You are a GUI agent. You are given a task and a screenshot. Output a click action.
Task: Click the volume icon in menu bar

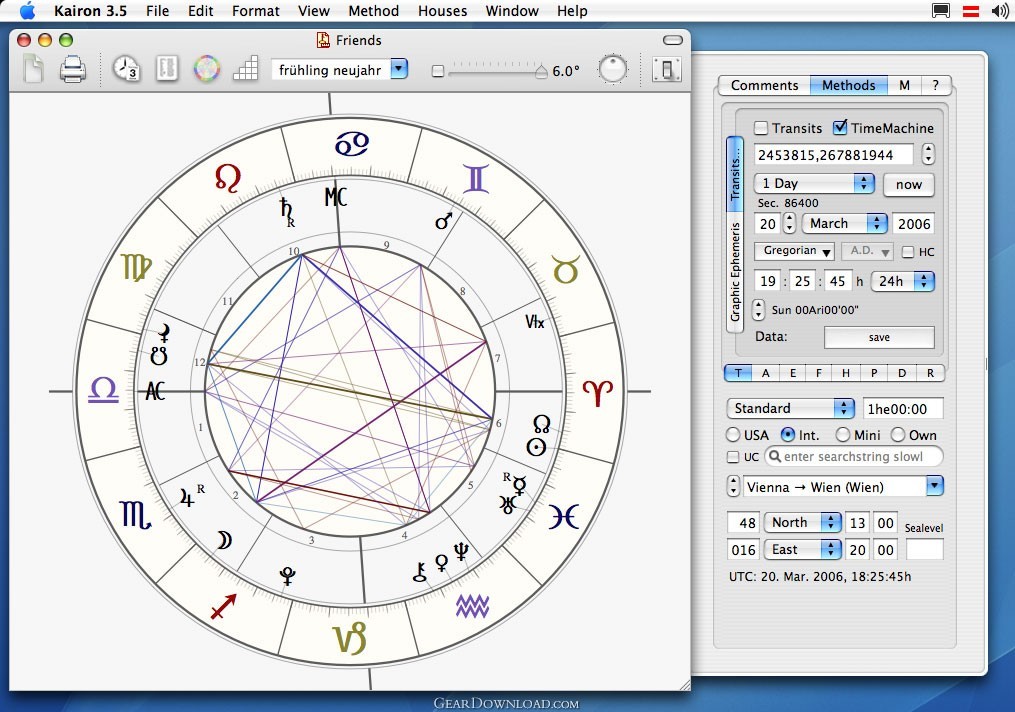click(999, 10)
